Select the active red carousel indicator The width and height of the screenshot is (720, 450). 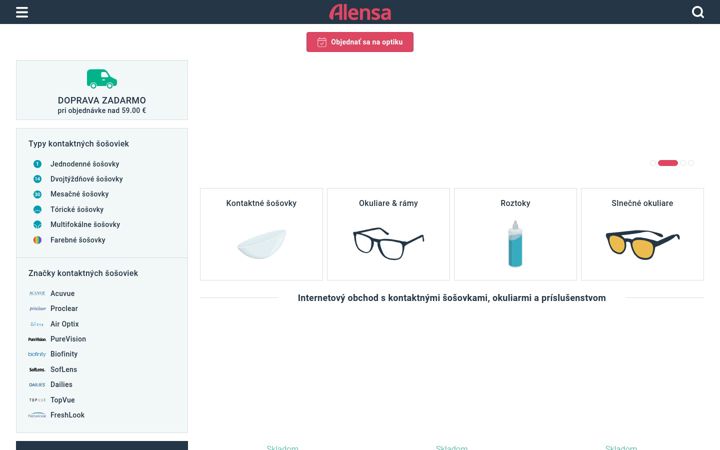[x=668, y=163]
